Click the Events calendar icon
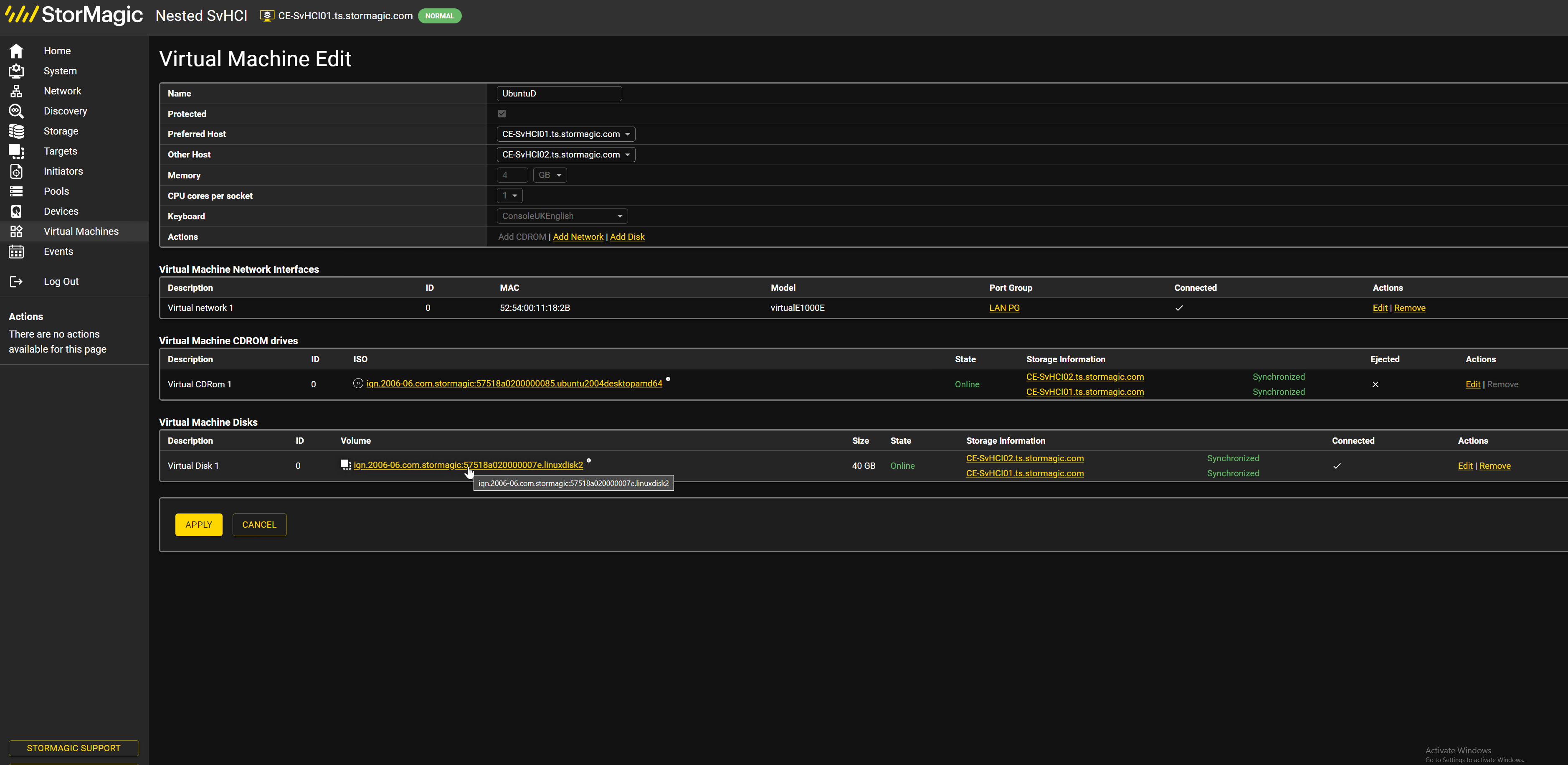Viewport: 1568px width, 765px height. pyautogui.click(x=16, y=252)
